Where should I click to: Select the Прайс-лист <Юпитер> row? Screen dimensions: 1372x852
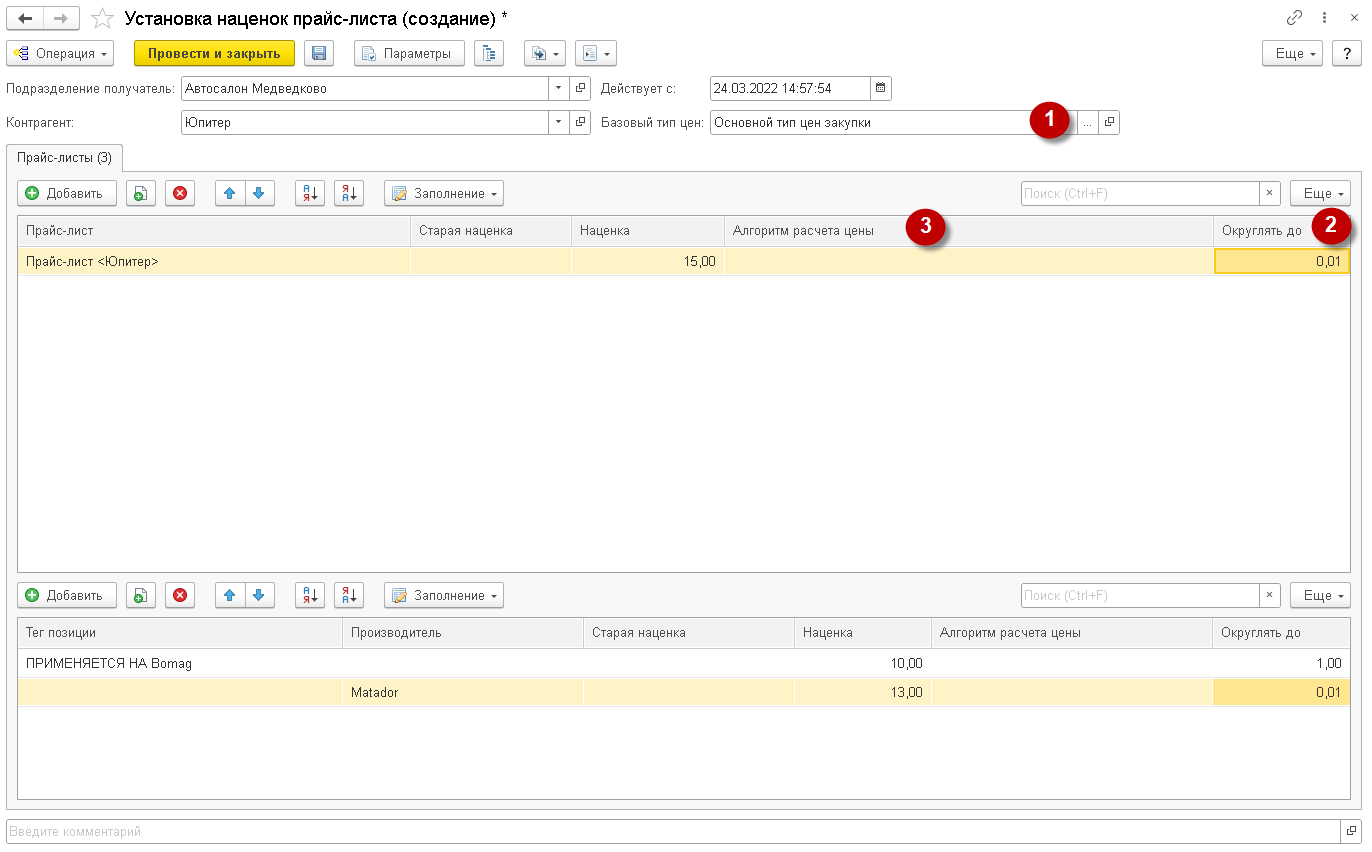pyautogui.click(x=684, y=261)
